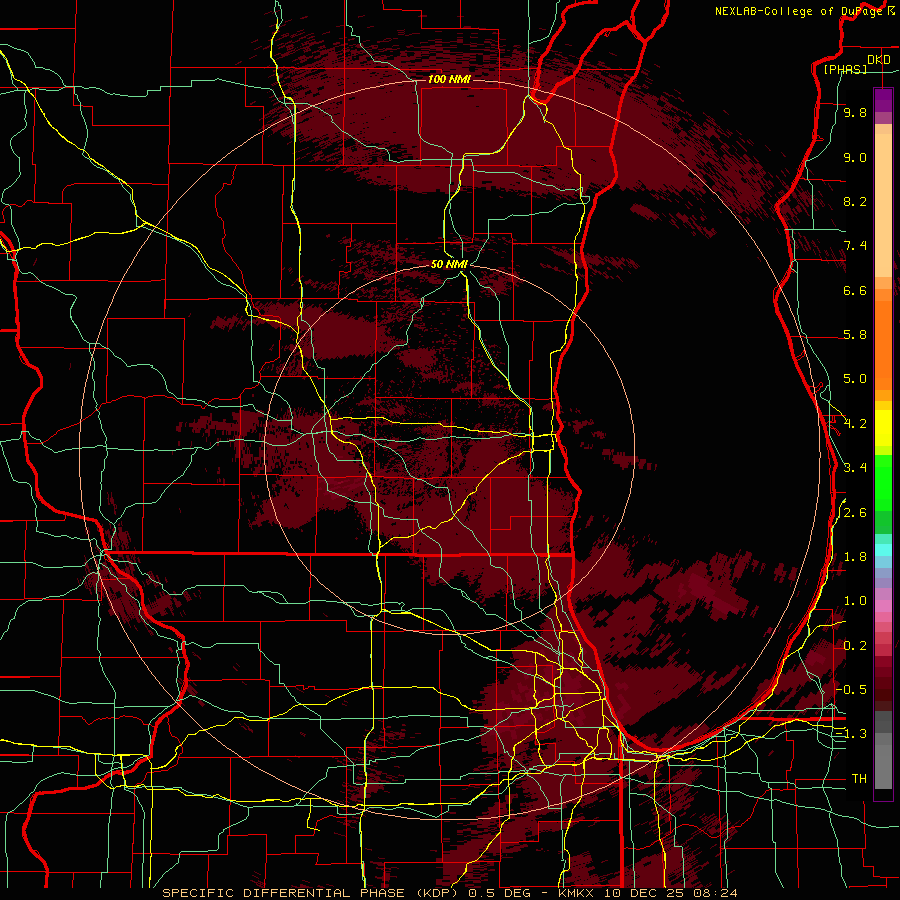Click the 1.8 scale value
The width and height of the screenshot is (900, 900).
coord(855,557)
